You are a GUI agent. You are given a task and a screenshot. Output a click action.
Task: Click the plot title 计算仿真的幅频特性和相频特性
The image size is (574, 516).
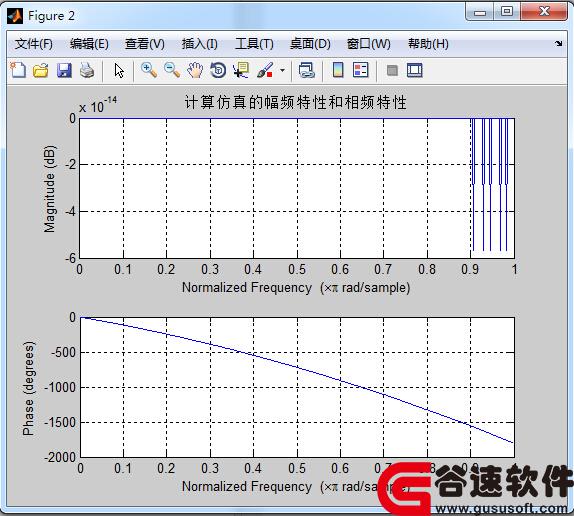[295, 102]
